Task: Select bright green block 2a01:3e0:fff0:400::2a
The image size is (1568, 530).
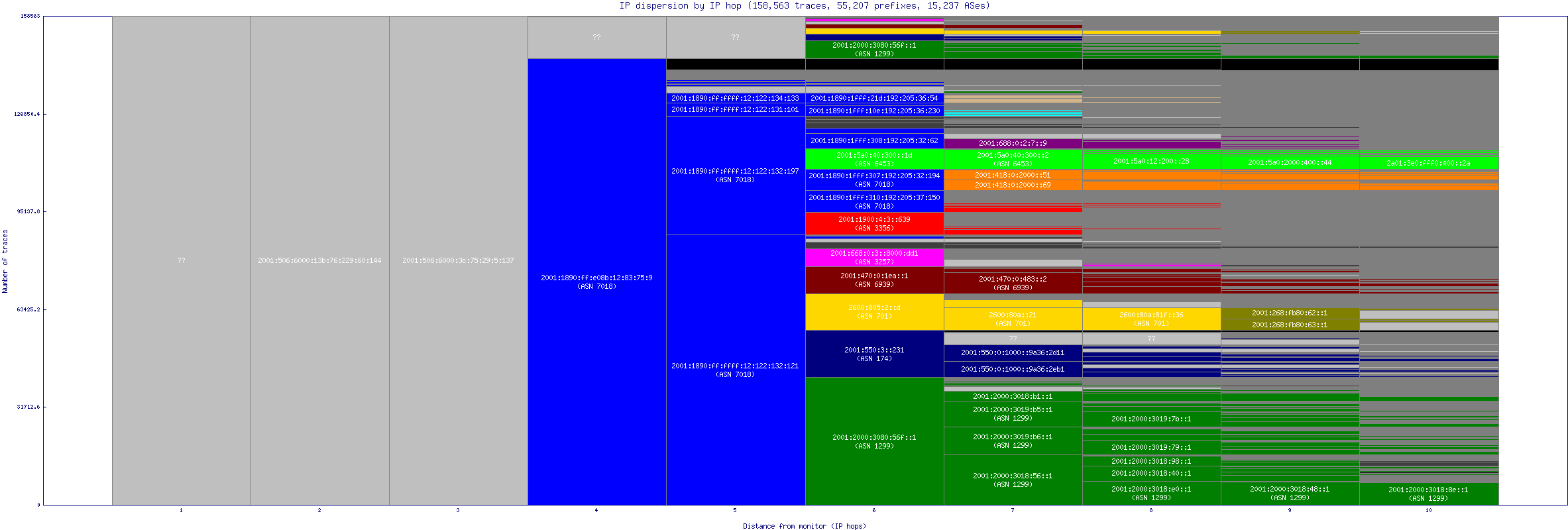Action: (1428, 163)
